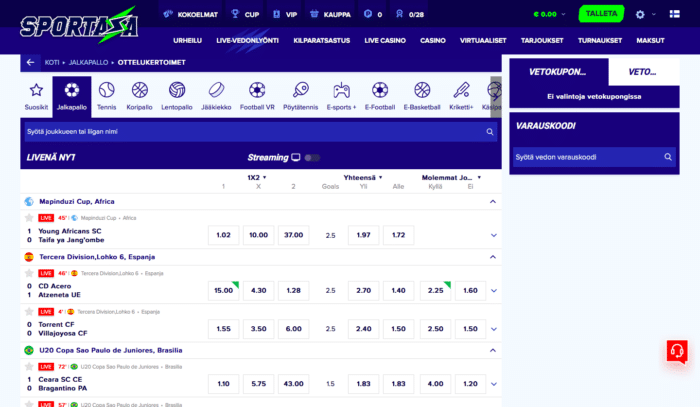Expand more markets for Young Africans match
This screenshot has width=700, height=407.
pos(494,235)
